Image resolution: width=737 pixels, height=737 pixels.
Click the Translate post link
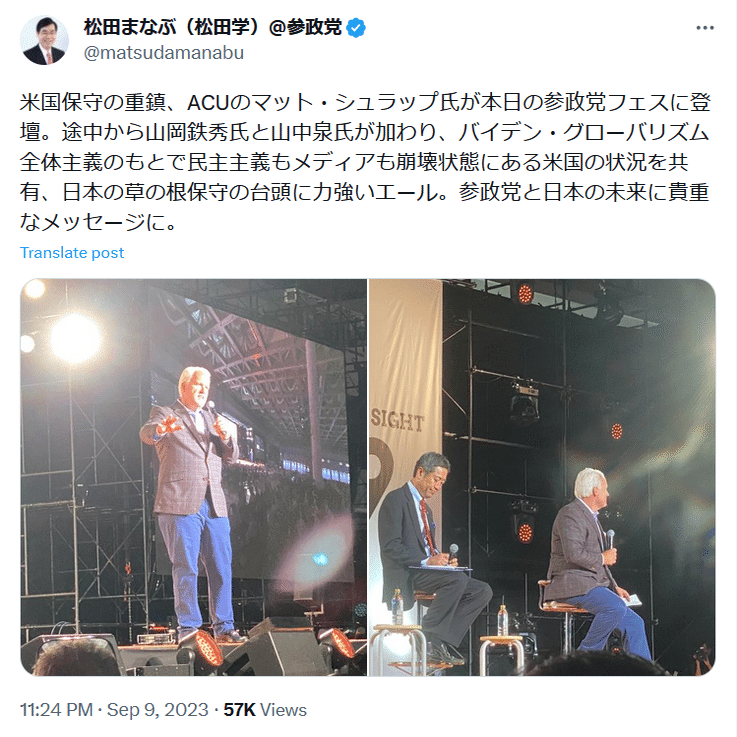coord(72,253)
